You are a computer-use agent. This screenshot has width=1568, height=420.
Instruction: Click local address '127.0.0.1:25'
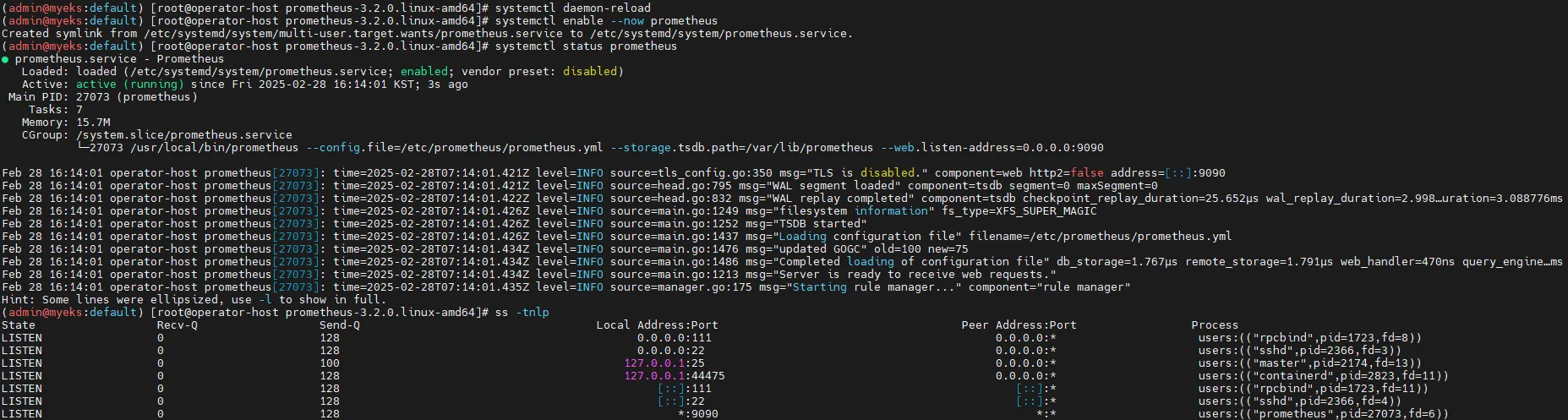664,363
